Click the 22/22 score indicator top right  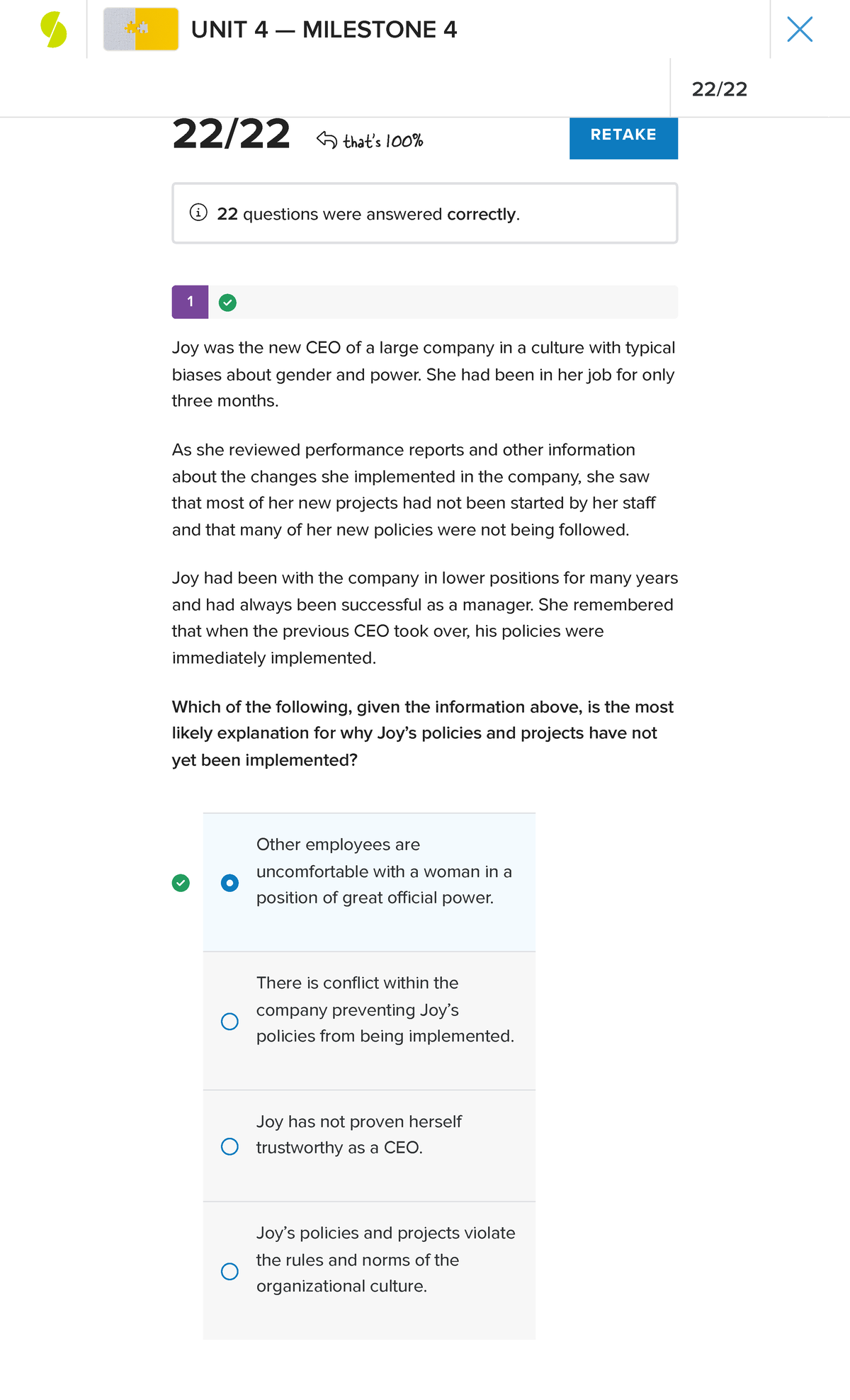tap(720, 89)
